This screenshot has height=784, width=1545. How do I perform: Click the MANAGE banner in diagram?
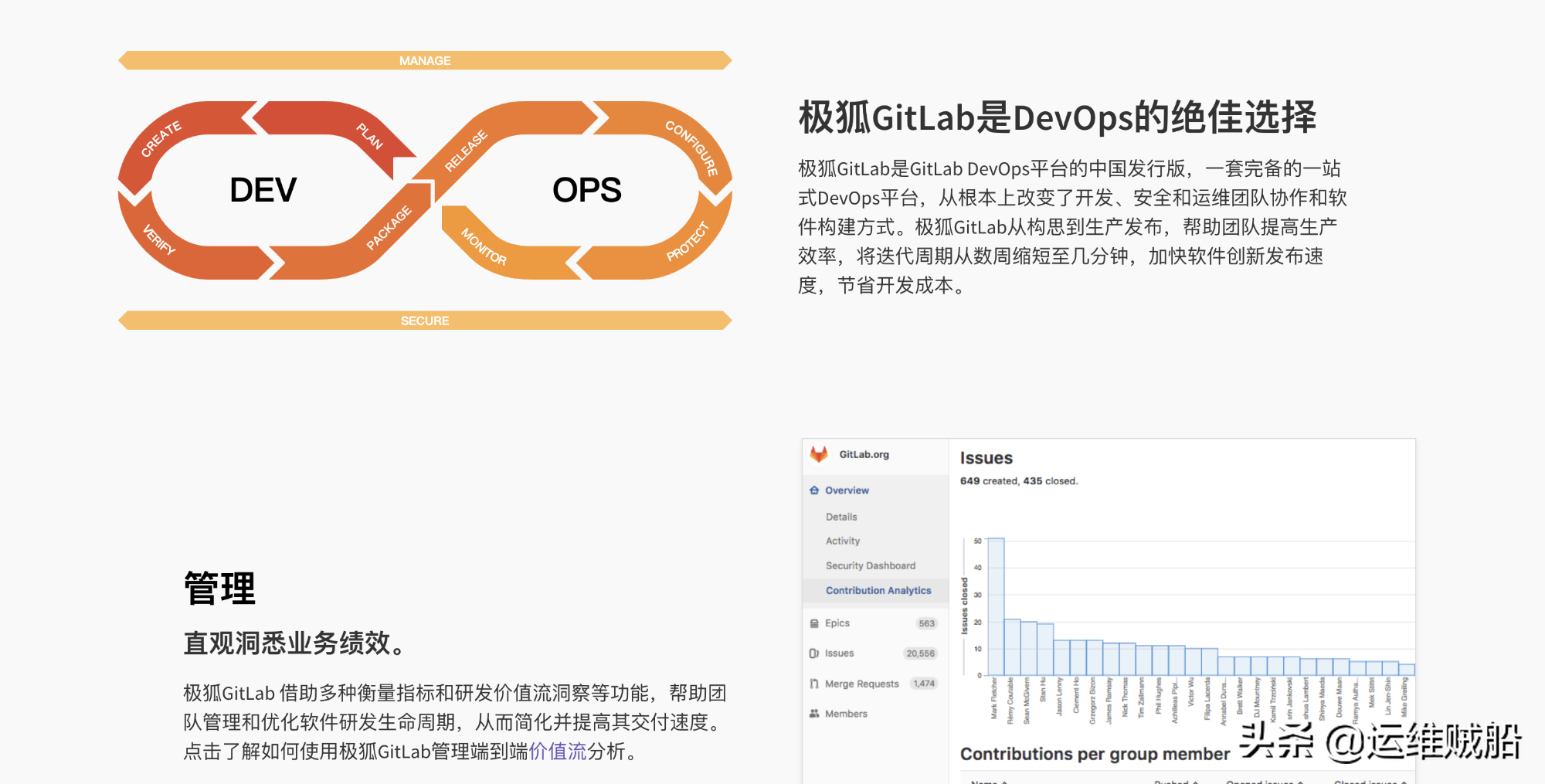(425, 60)
